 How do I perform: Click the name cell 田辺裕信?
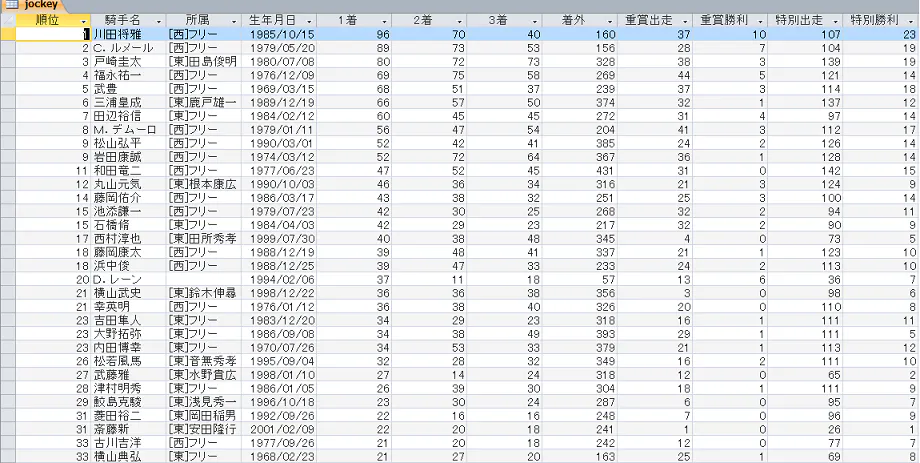click(128, 116)
